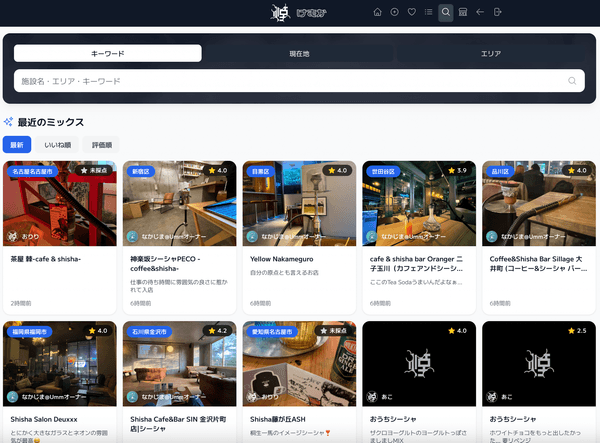Open Yellow Nakameguro card title
This screenshot has width=600, height=443.
pyautogui.click(x=282, y=259)
